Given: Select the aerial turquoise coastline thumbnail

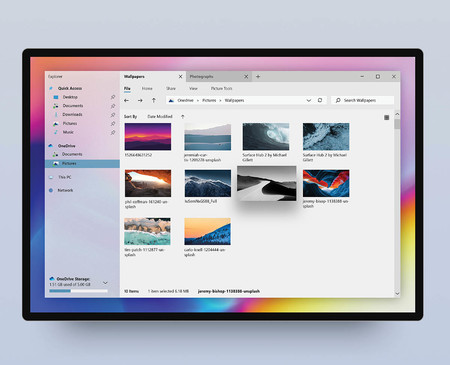Looking at the screenshot, I should click(x=147, y=232).
